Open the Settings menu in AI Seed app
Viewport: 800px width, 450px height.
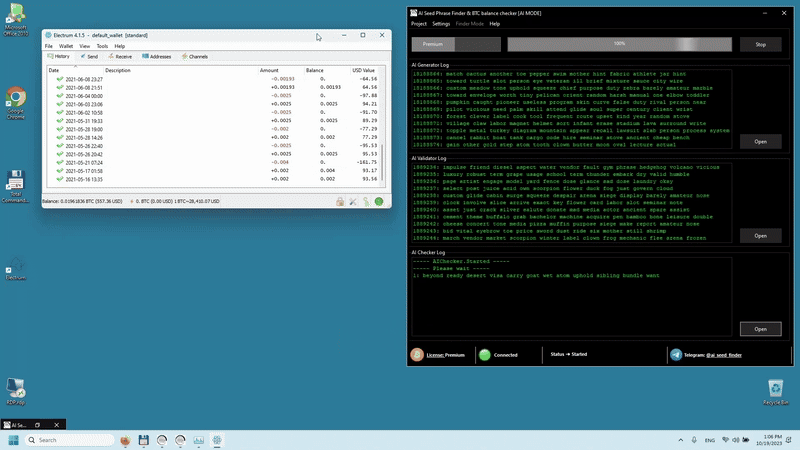click(441, 23)
